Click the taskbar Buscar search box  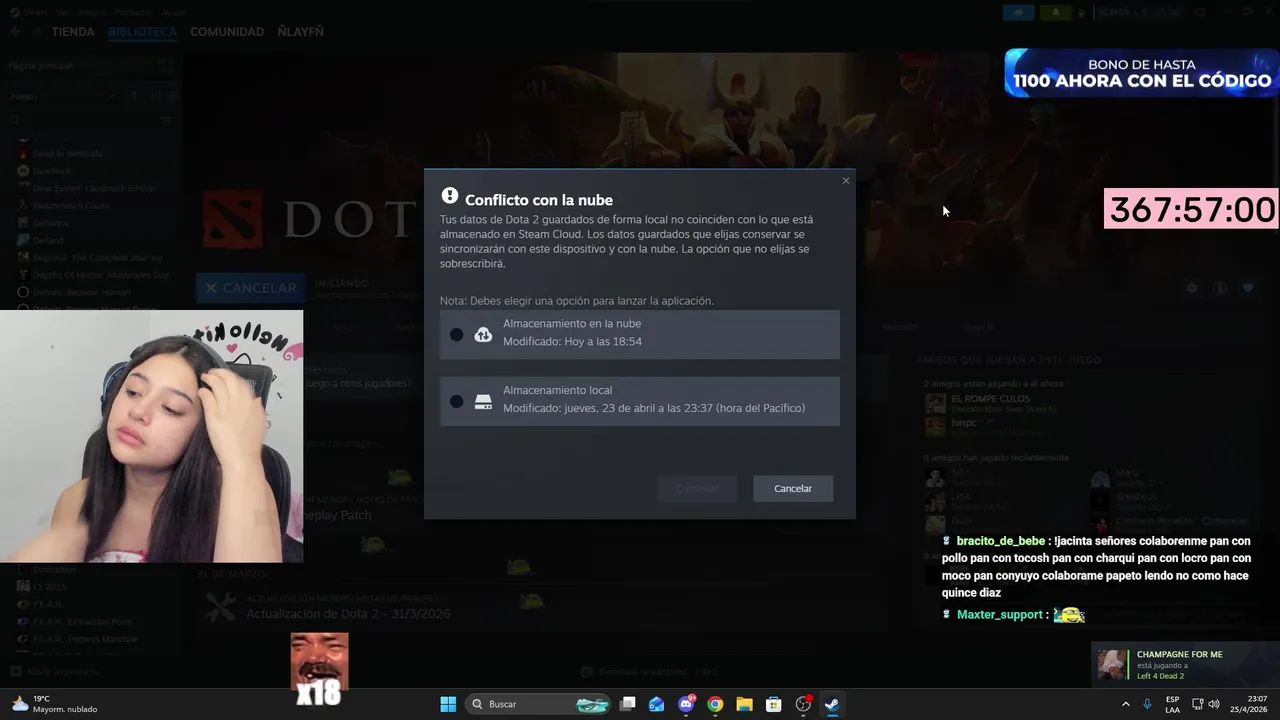540,704
